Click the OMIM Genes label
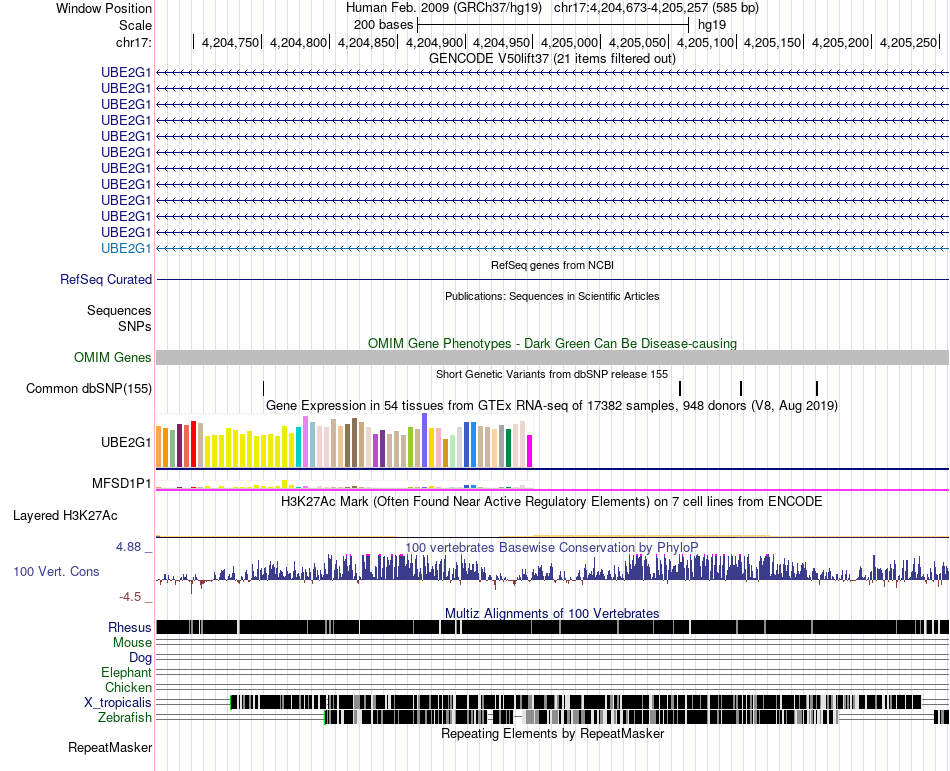Screen dimensions: 950x771 click(x=113, y=357)
